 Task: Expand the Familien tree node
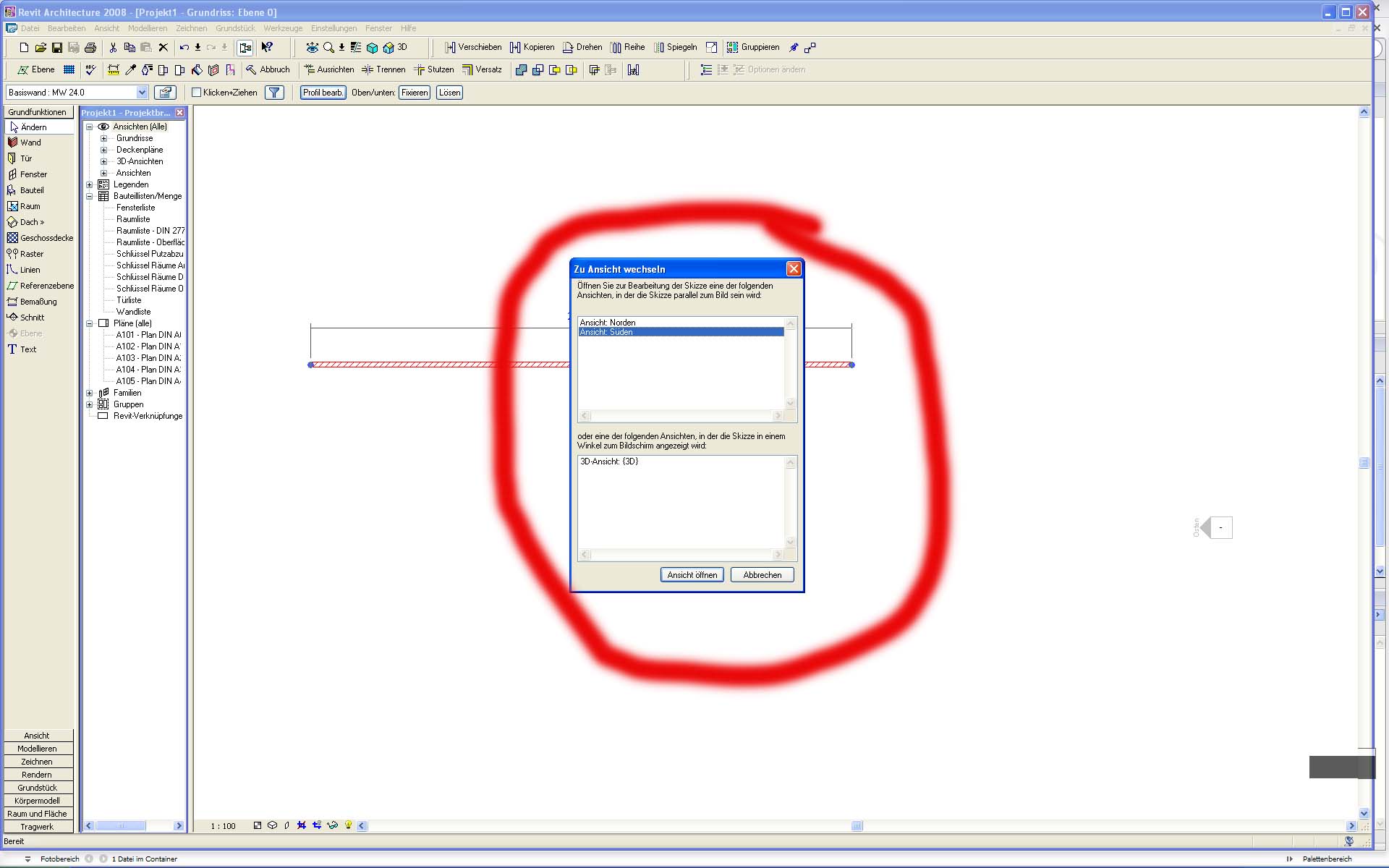[x=90, y=393]
